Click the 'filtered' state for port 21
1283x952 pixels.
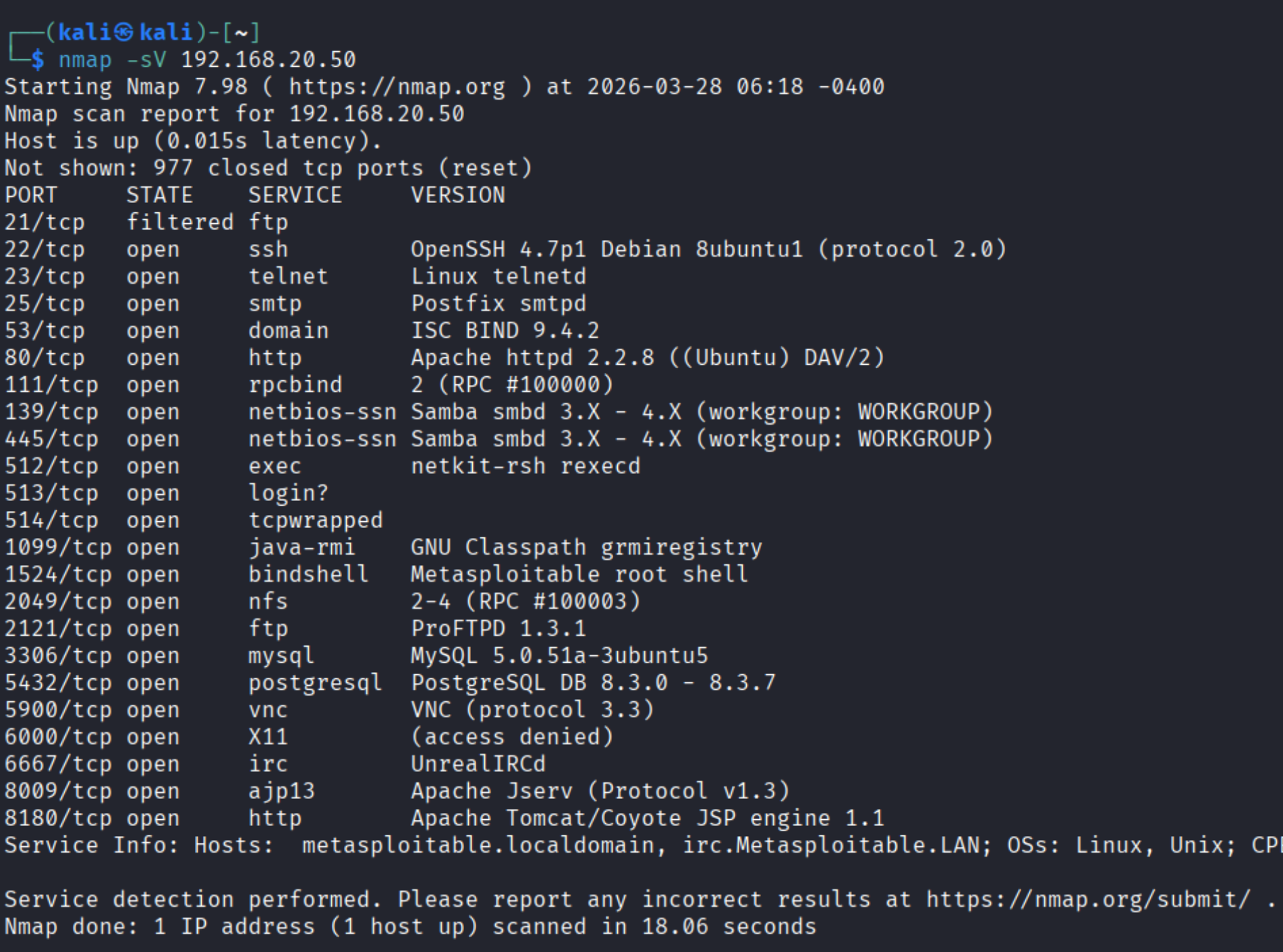point(180,222)
